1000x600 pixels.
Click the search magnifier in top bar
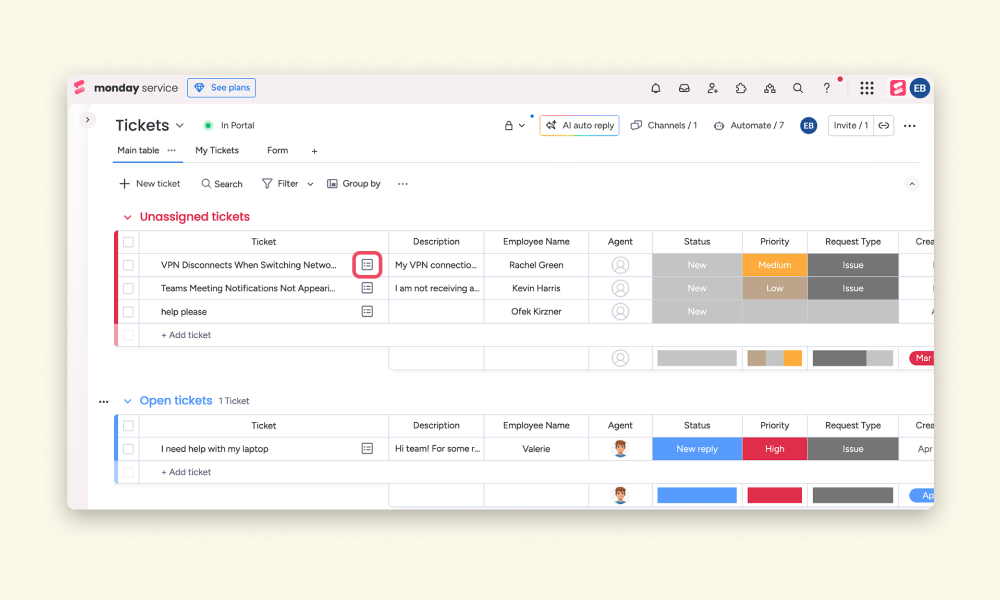pyautogui.click(x=798, y=88)
